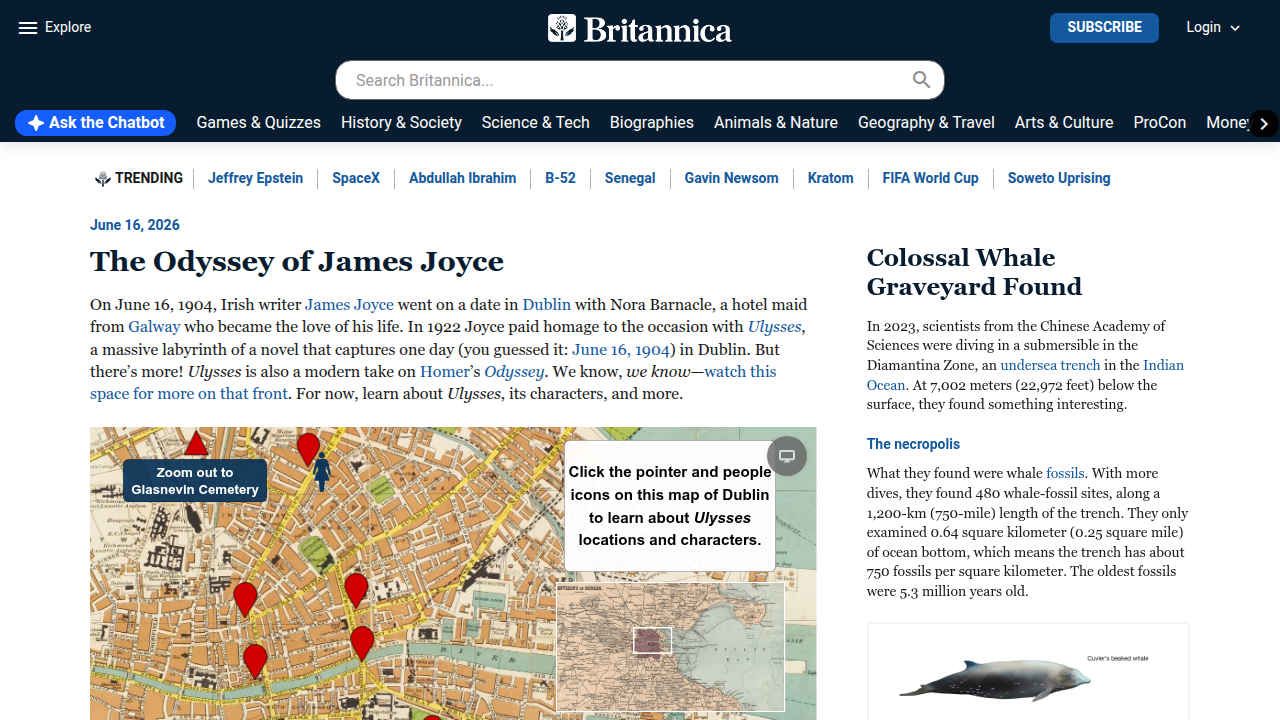
Task: Click Zoom out to Glasnevin Cemetery button
Action: pos(195,481)
